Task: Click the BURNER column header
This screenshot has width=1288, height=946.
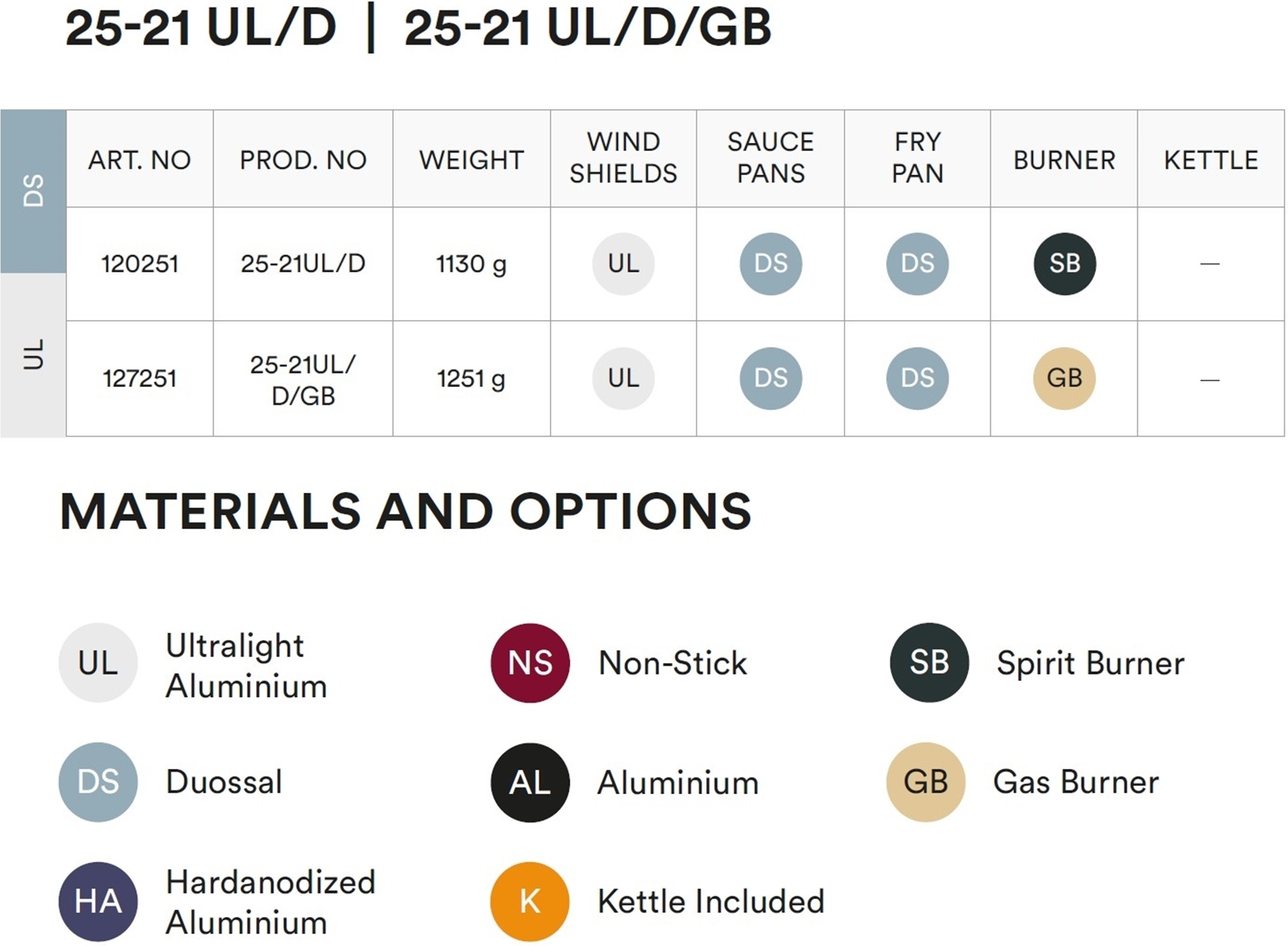Action: pyautogui.click(x=1064, y=160)
